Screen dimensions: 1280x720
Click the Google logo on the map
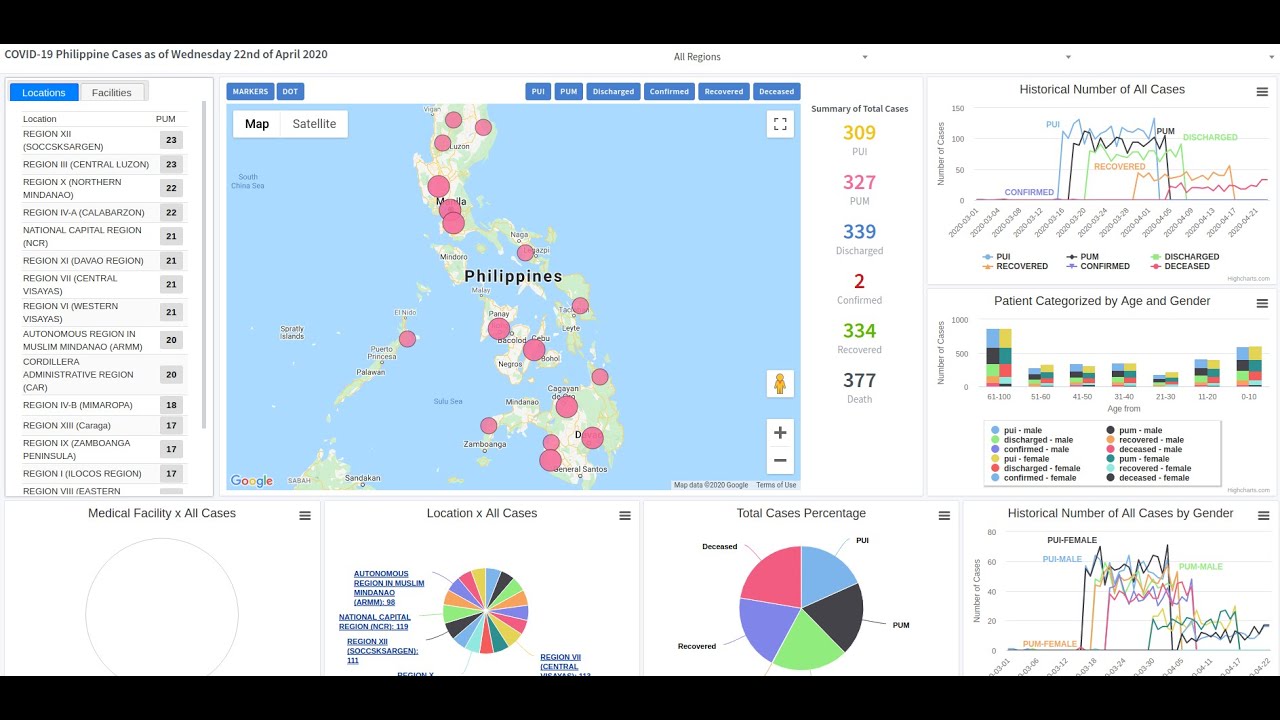pos(252,481)
